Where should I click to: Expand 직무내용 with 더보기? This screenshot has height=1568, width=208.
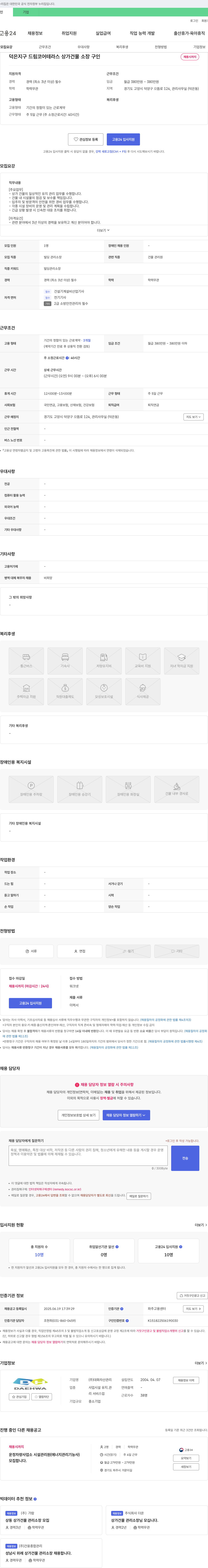pyautogui.click(x=104, y=231)
